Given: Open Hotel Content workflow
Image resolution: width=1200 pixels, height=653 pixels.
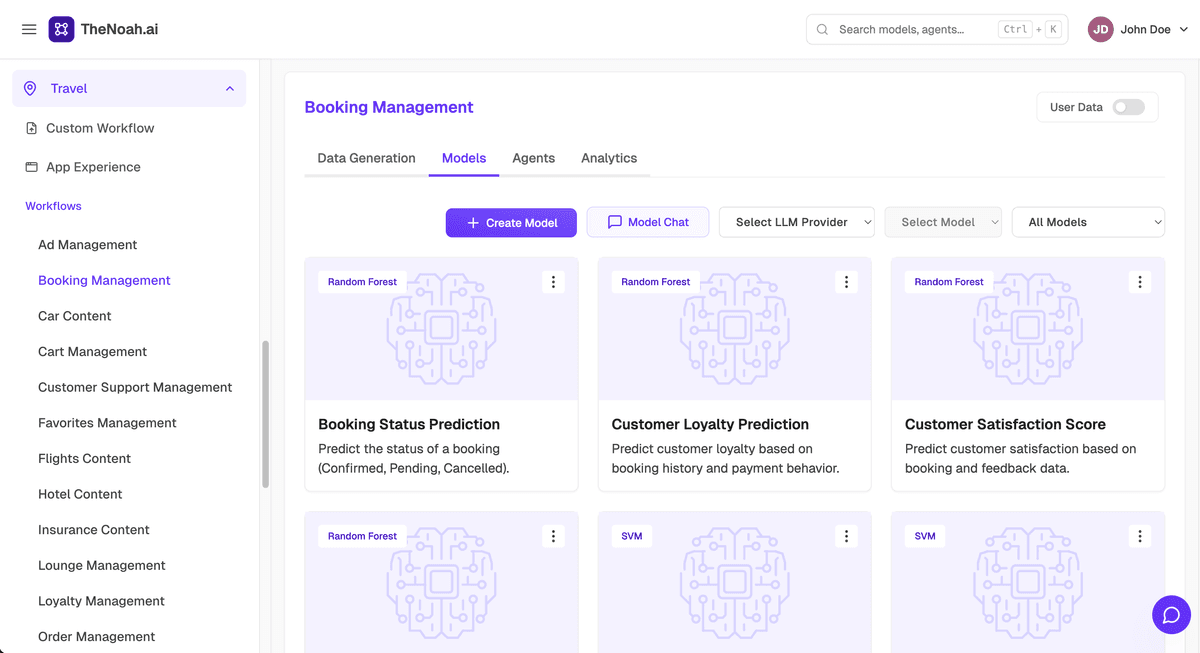Looking at the screenshot, I should [80, 494].
